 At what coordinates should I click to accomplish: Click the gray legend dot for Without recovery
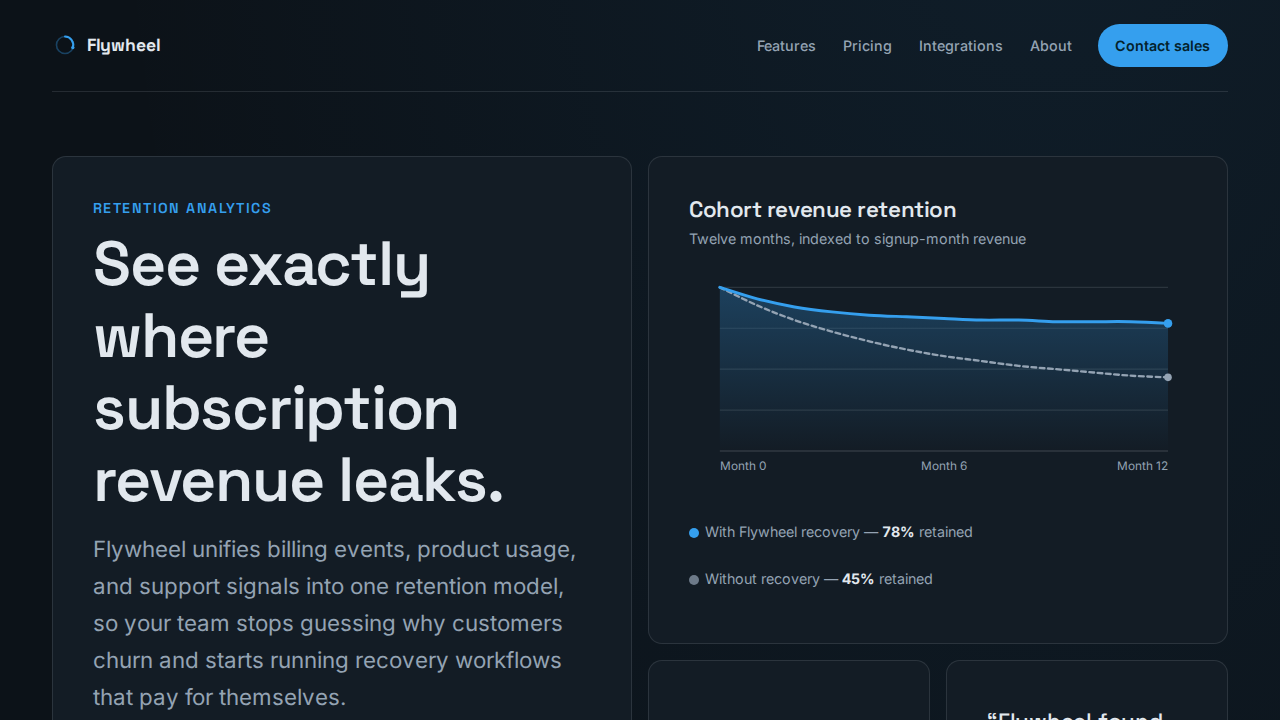(x=694, y=580)
